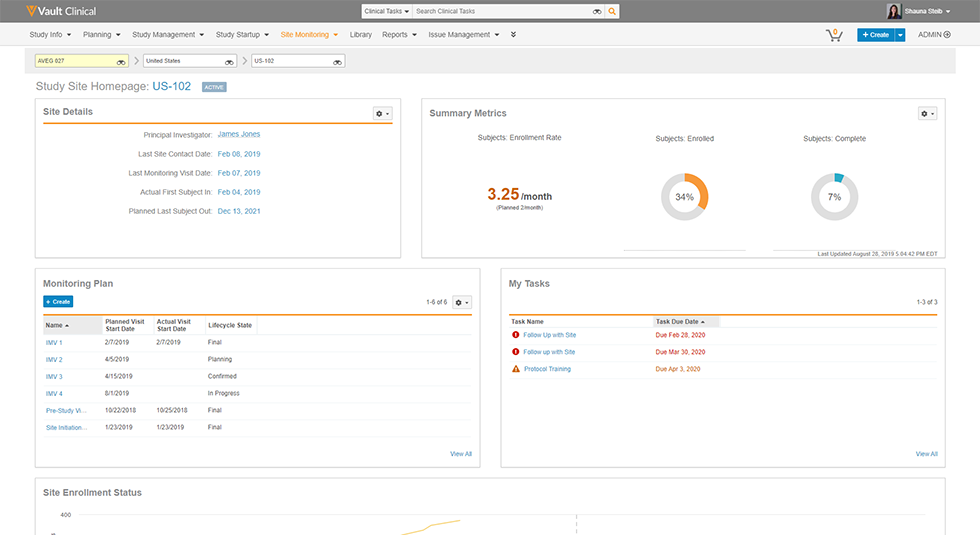Open the Monitoring Plan gear menu
Viewport: 980px width, 535px height.
pos(461,302)
